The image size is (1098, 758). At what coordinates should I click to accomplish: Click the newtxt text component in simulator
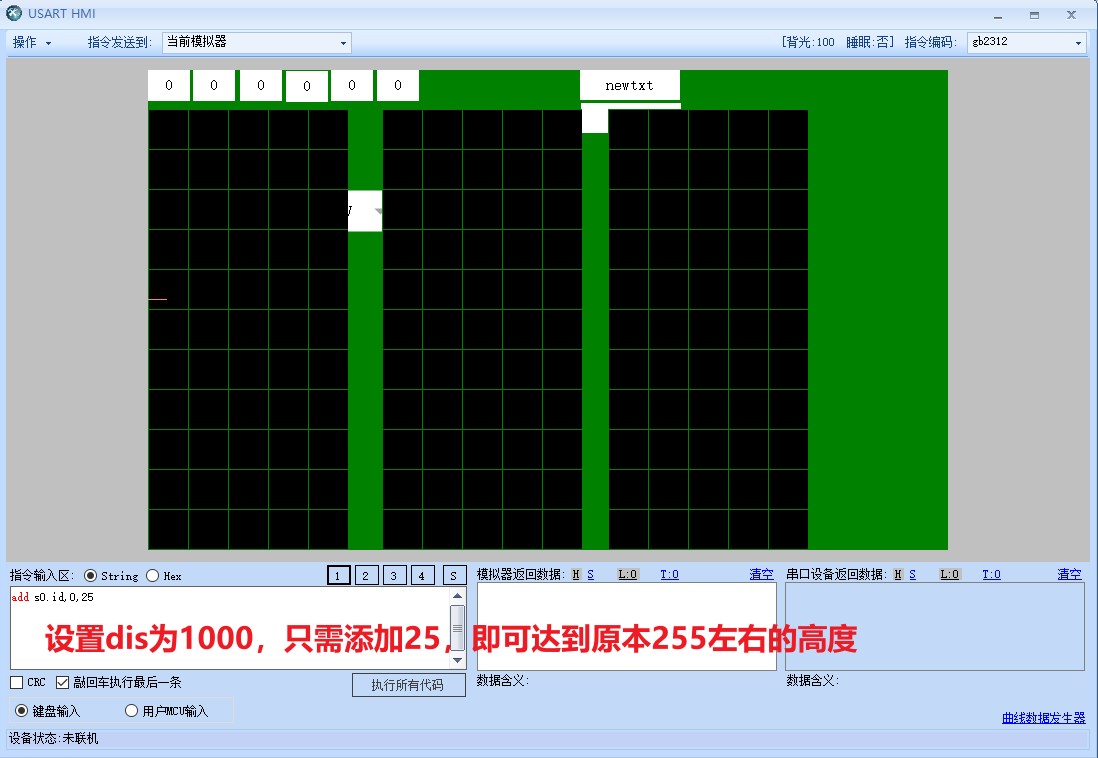tap(629, 86)
